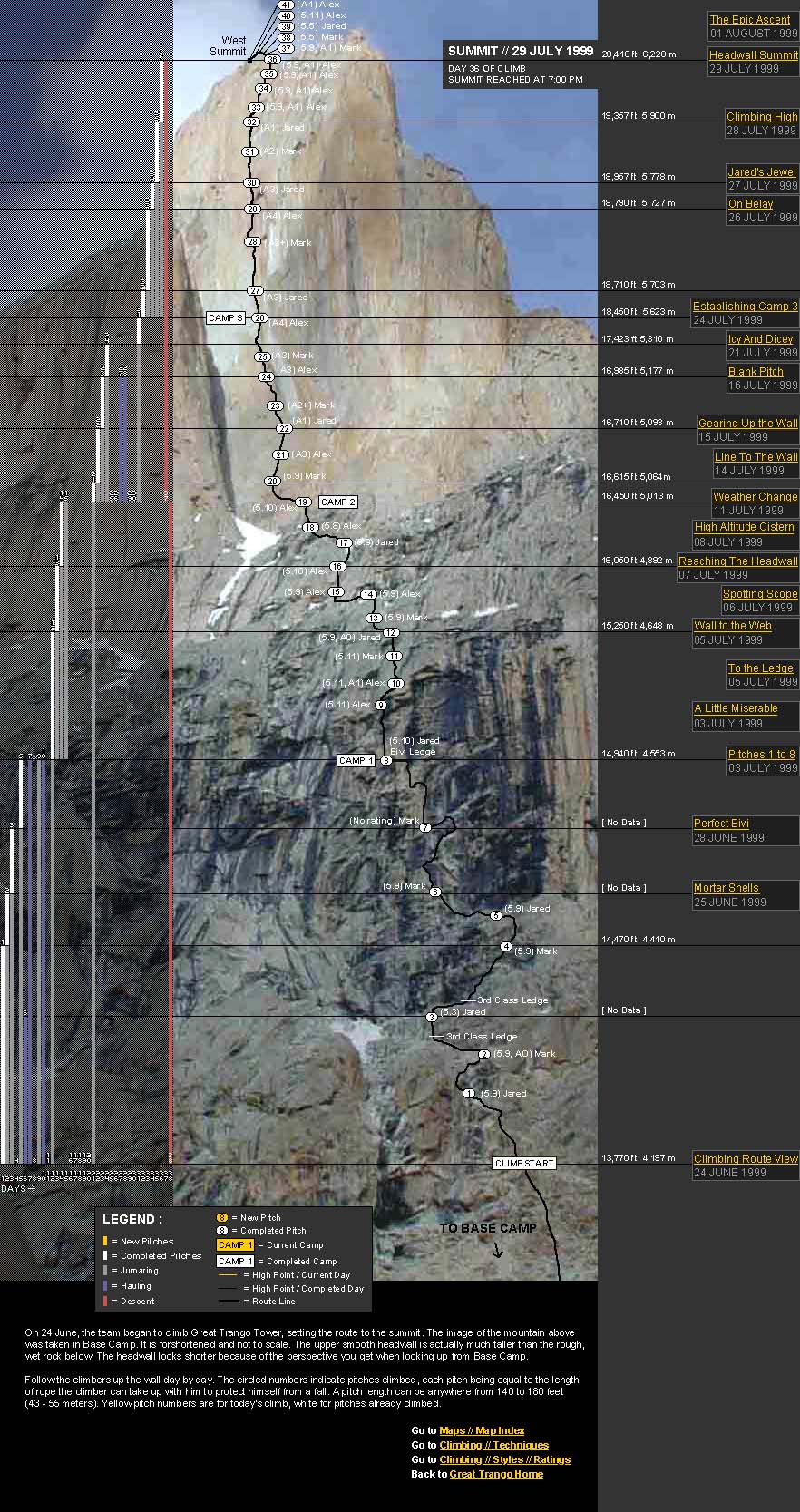
Task: Go to Climbing // Styles // Ratings page
Action: tap(504, 1459)
